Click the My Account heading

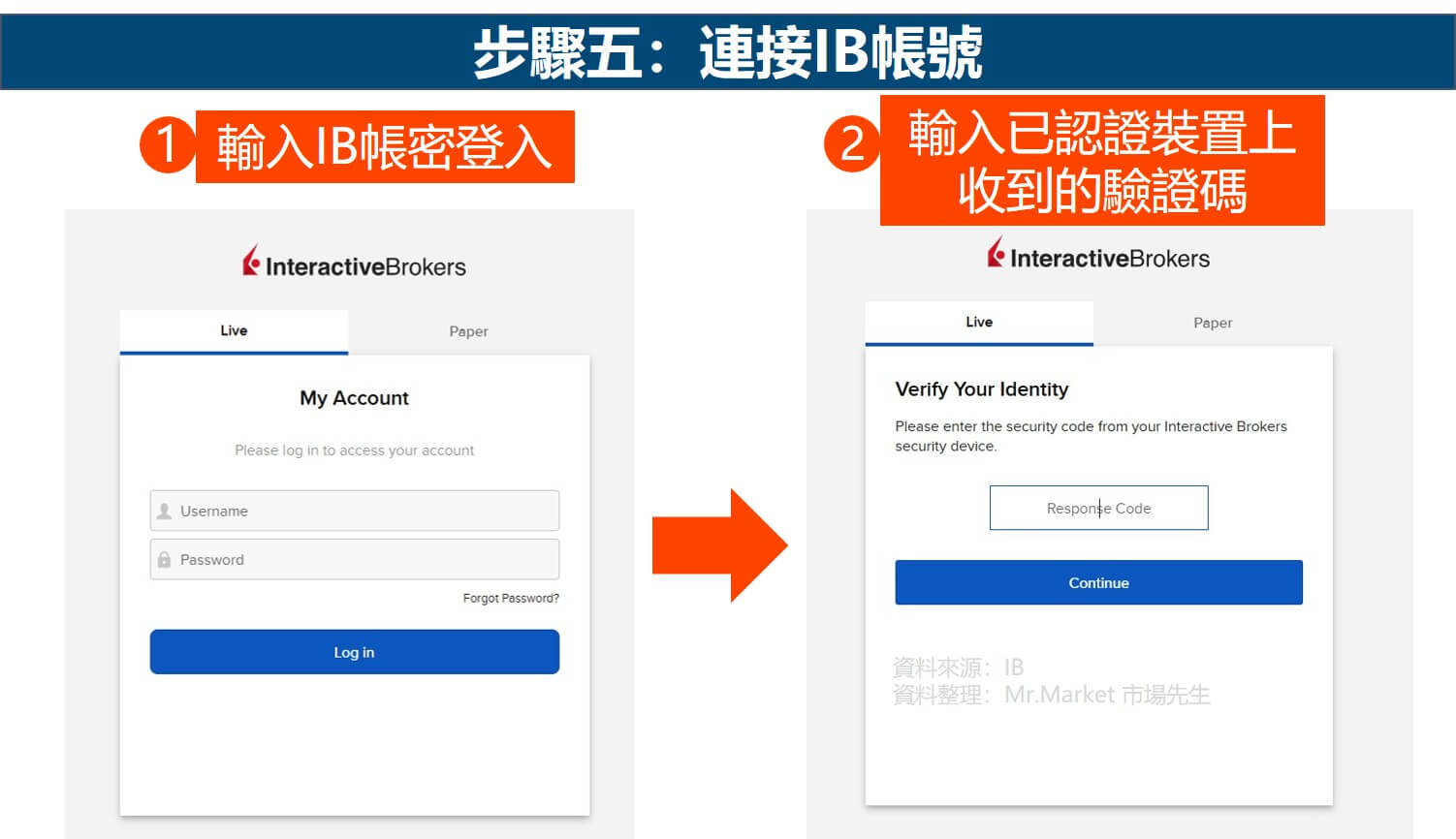point(354,398)
